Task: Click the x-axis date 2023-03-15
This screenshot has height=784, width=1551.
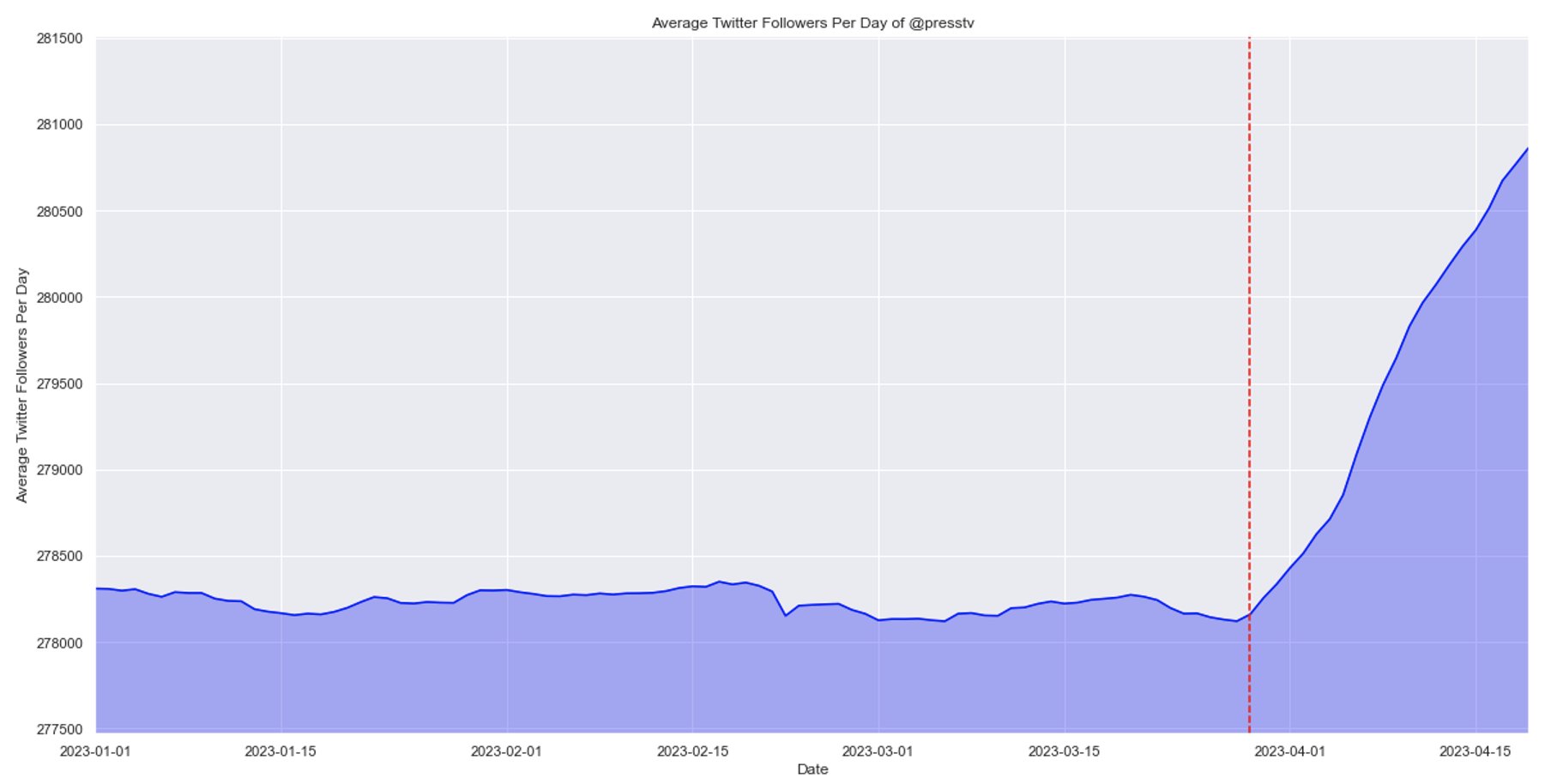Action: point(1064,751)
